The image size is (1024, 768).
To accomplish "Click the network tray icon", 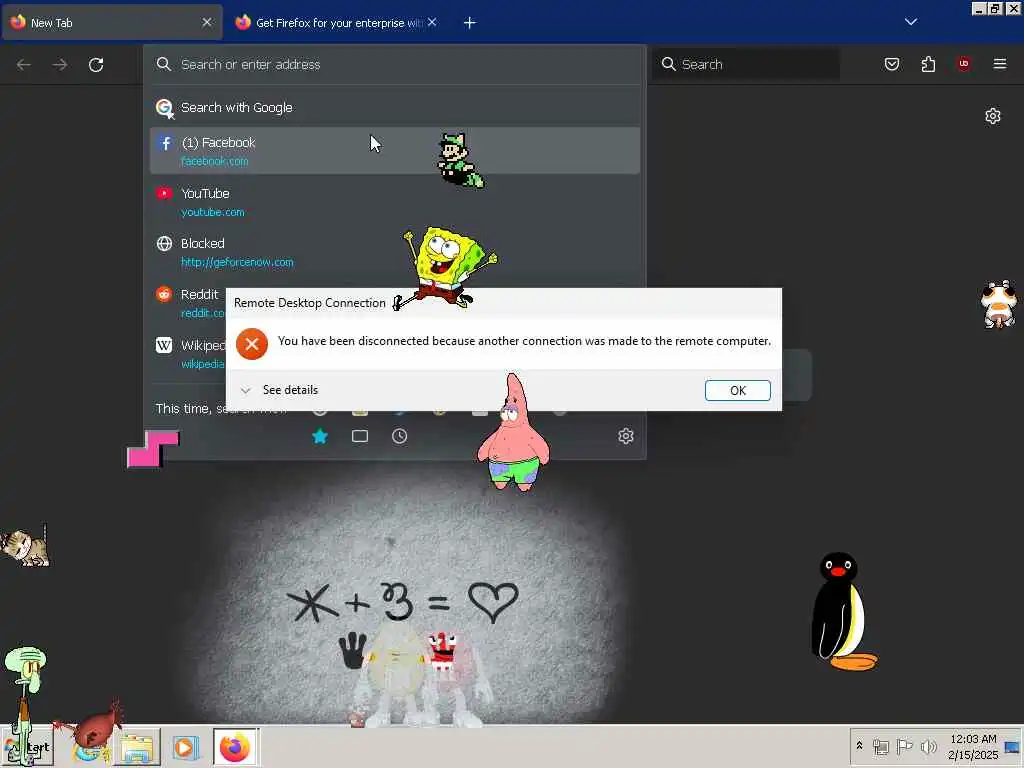I will click(880, 746).
